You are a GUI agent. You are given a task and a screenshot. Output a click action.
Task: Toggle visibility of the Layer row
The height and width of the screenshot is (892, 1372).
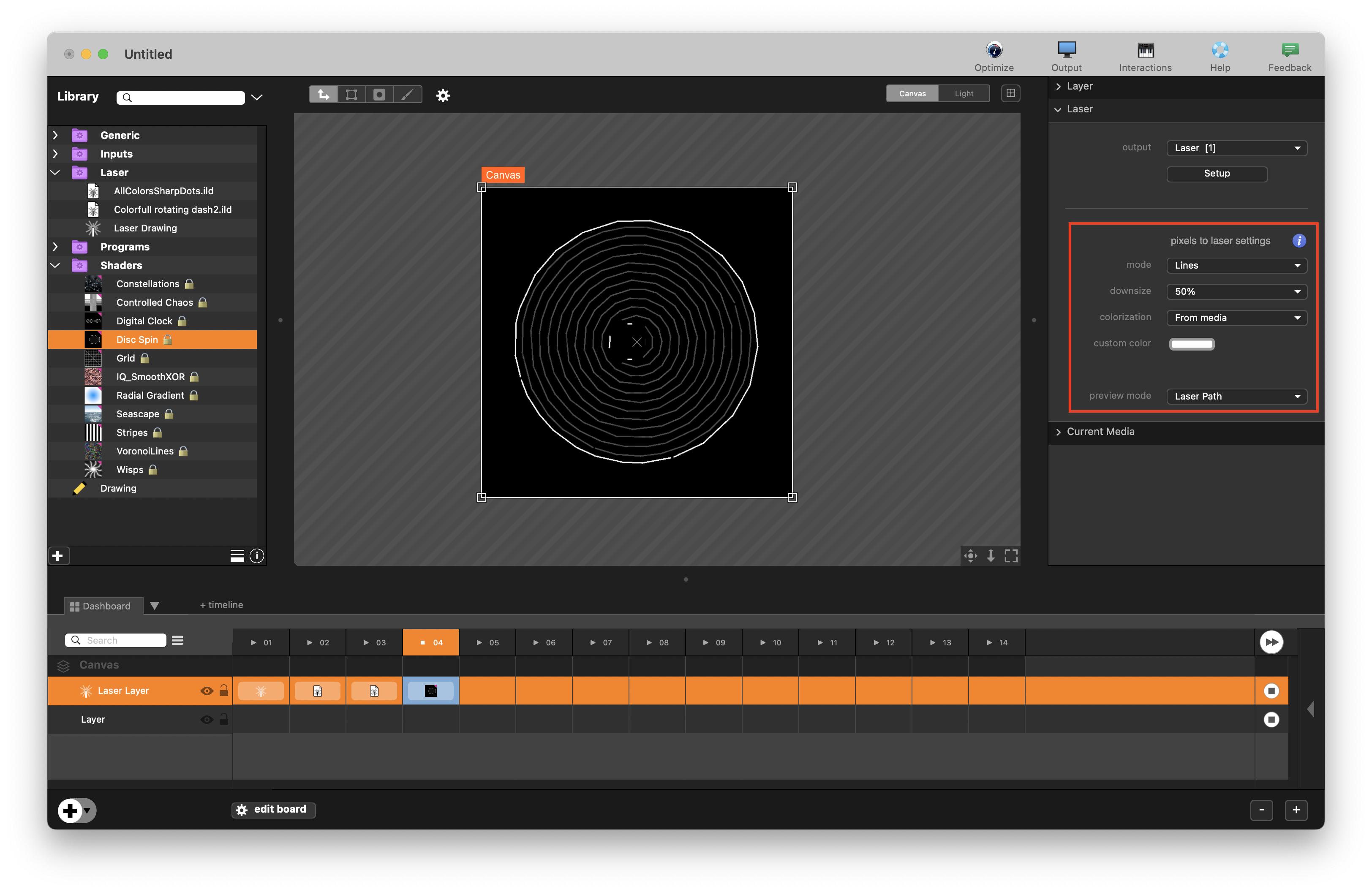pos(207,720)
